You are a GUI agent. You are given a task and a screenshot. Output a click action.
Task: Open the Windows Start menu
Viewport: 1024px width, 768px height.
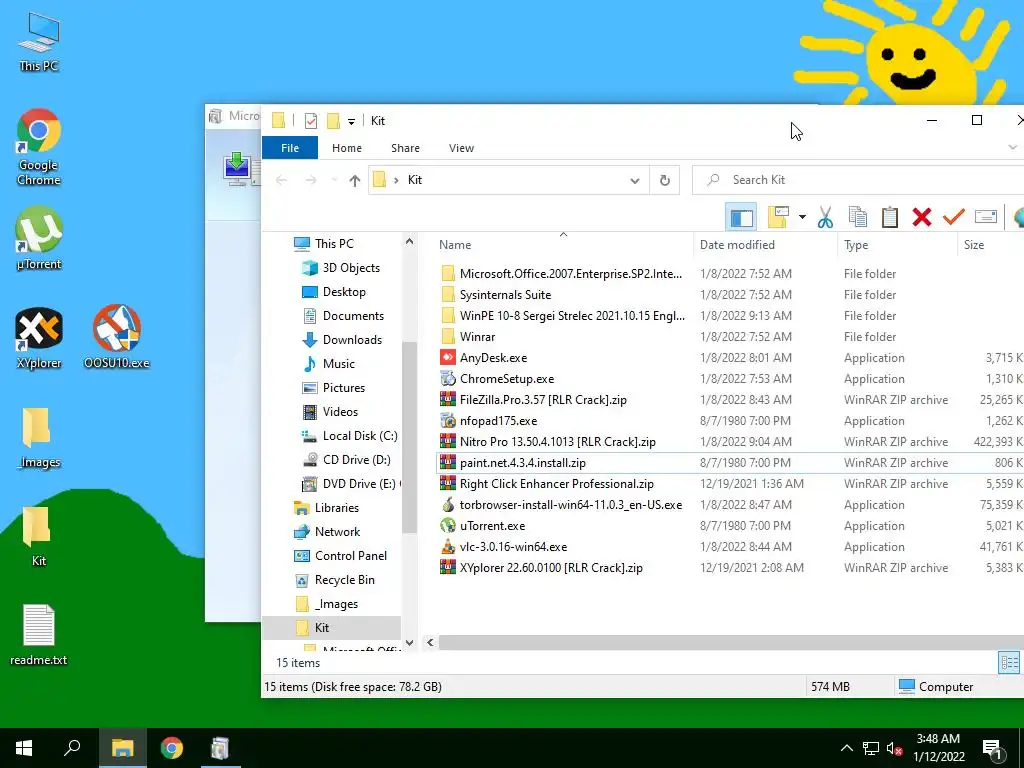click(x=24, y=748)
